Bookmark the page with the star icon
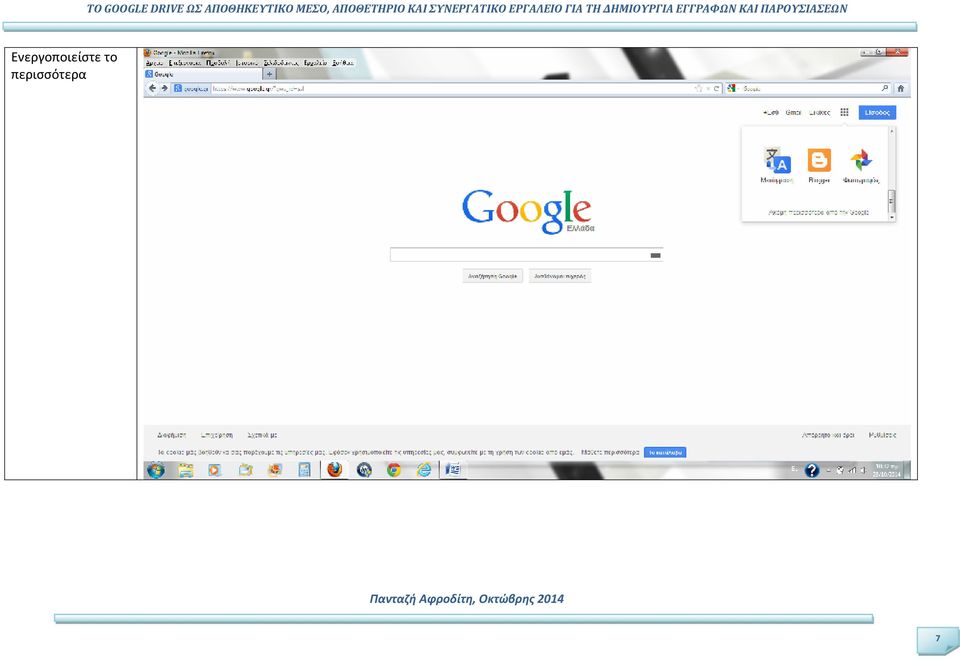960x660 pixels. pos(699,89)
